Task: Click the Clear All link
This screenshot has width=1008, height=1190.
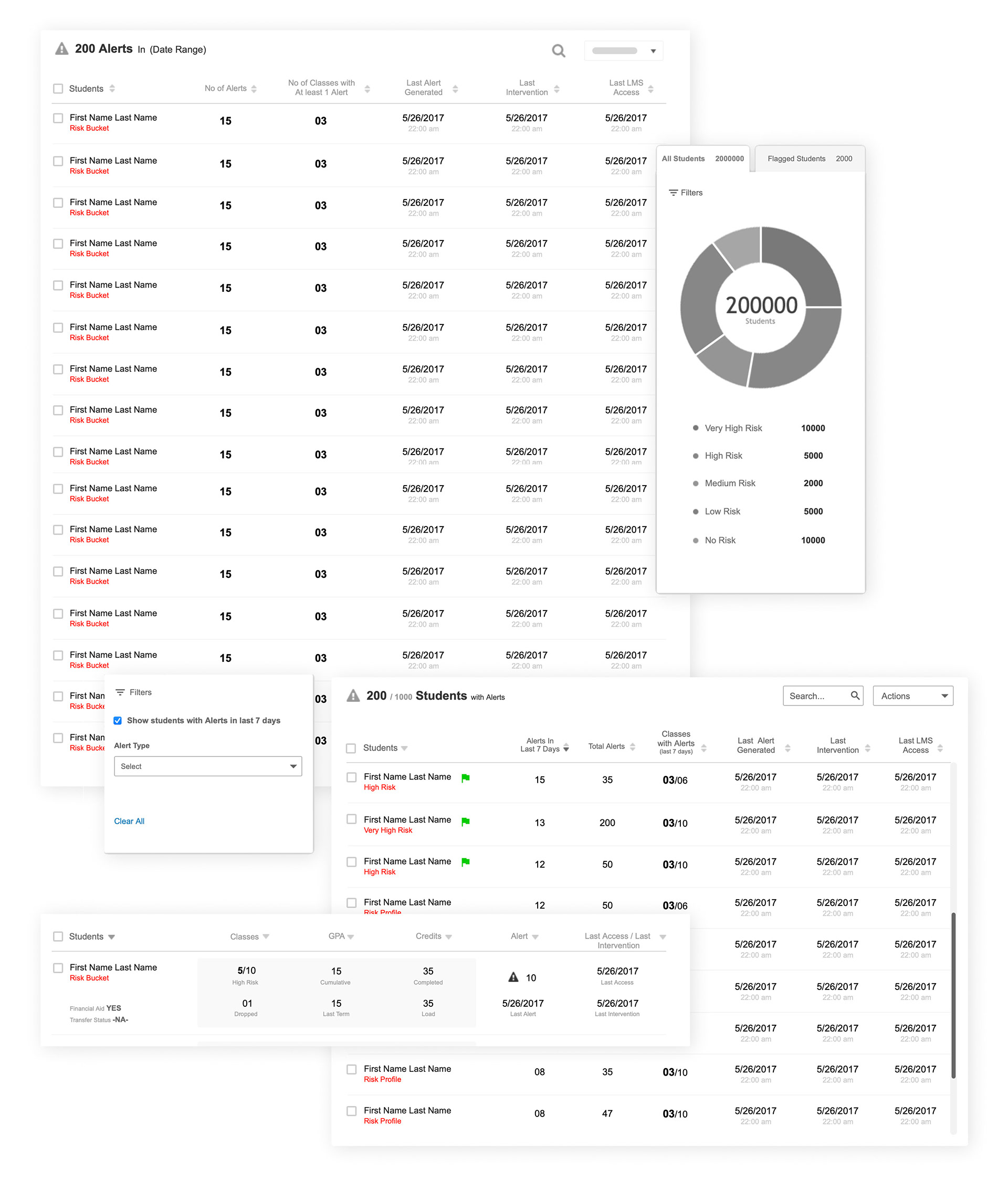Action: 129,821
